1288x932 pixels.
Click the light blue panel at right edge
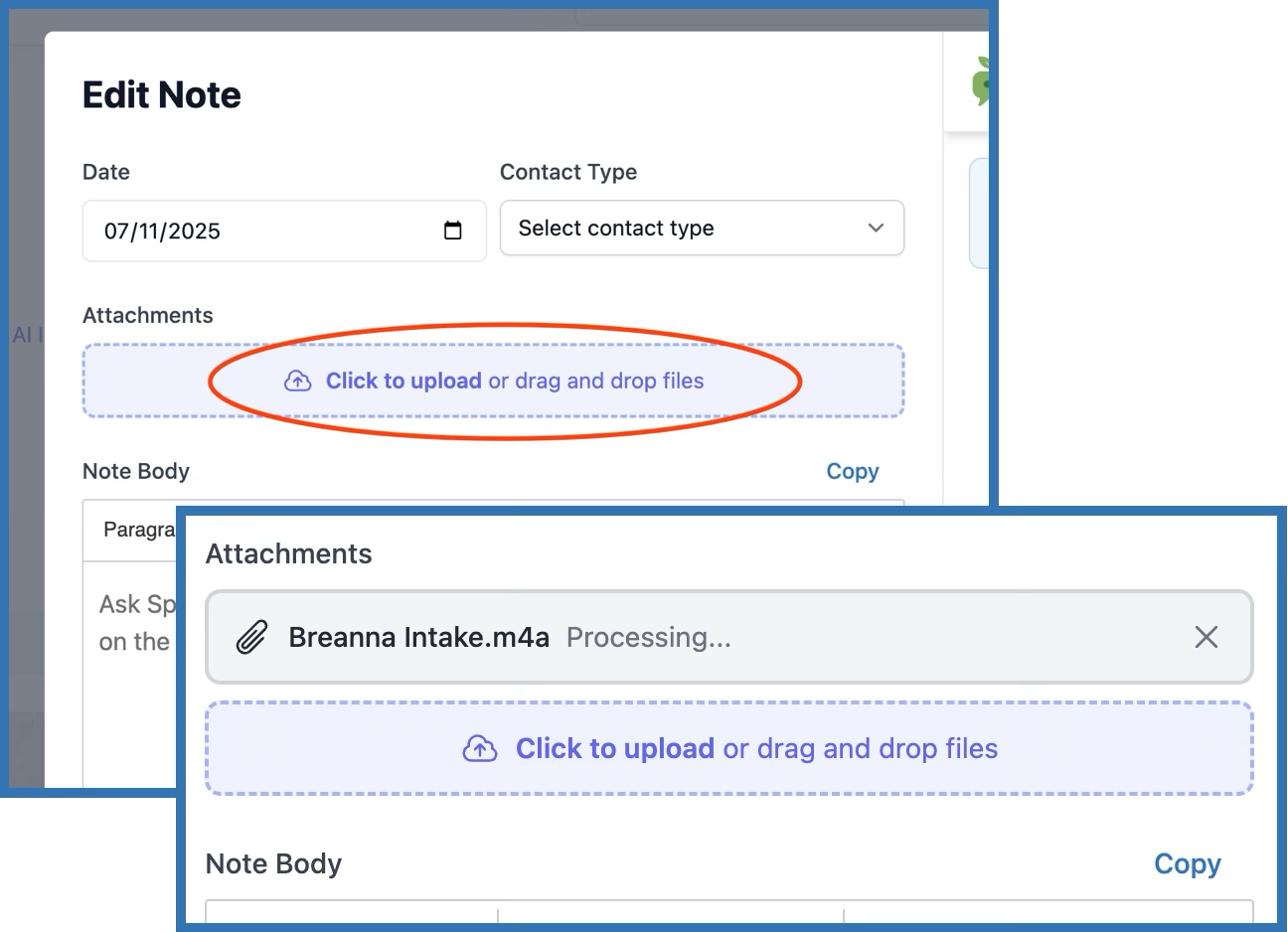(978, 214)
